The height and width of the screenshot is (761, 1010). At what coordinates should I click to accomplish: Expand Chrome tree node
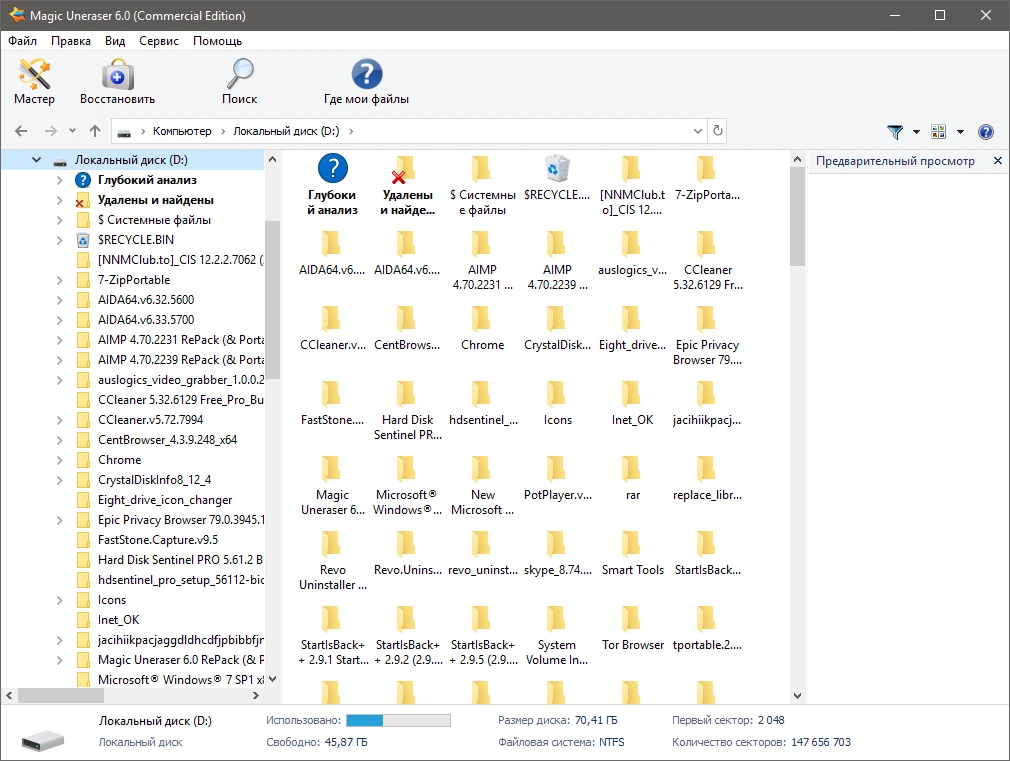(x=59, y=460)
